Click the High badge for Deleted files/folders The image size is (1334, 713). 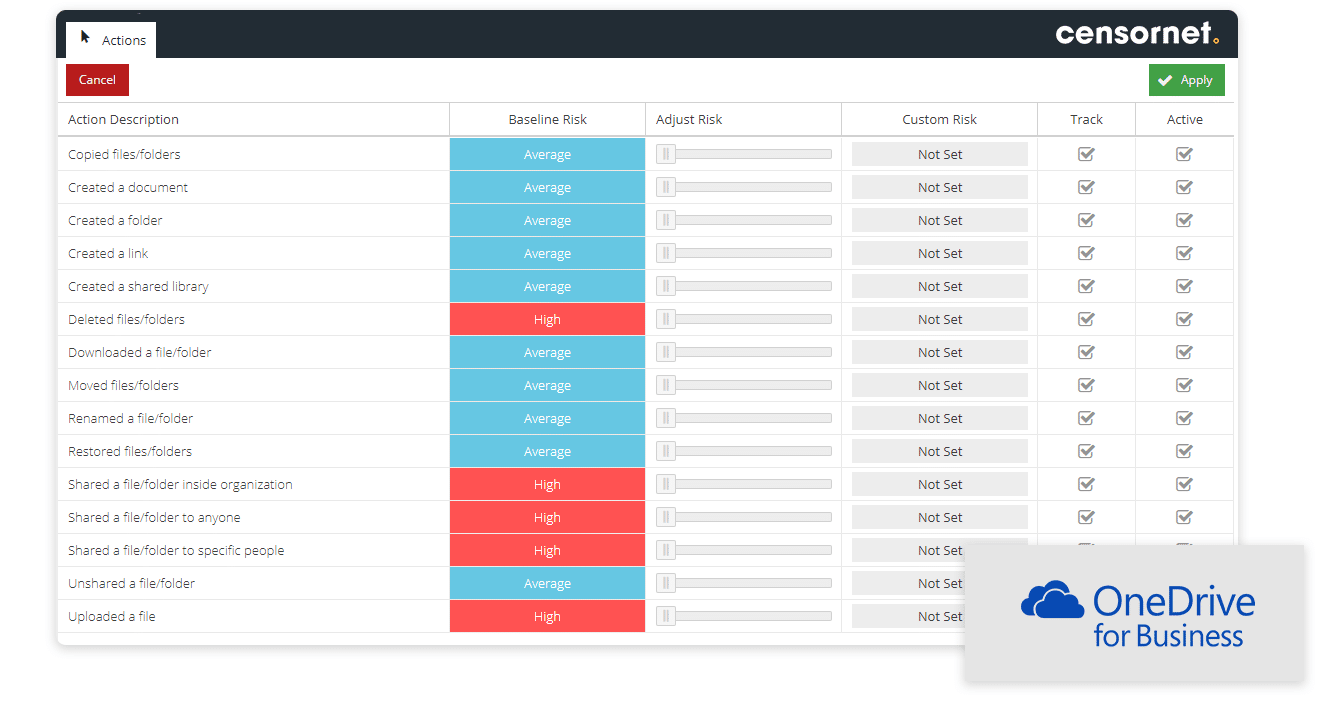[547, 319]
